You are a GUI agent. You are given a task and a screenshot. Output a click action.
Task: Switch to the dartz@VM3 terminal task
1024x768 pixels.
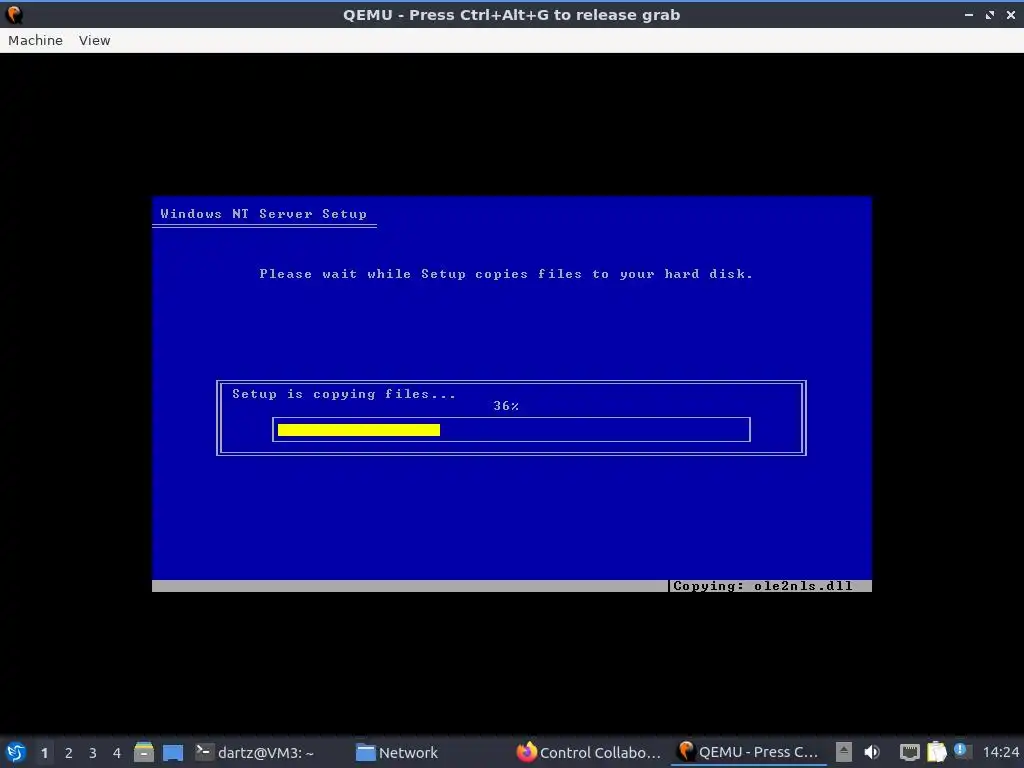(x=255, y=752)
